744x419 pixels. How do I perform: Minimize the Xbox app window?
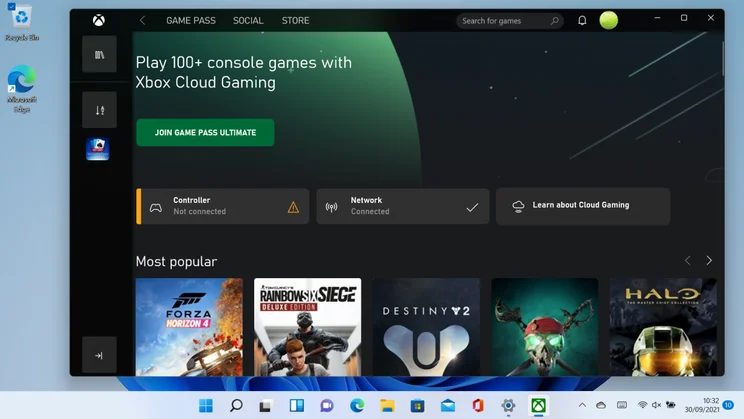[x=657, y=18]
